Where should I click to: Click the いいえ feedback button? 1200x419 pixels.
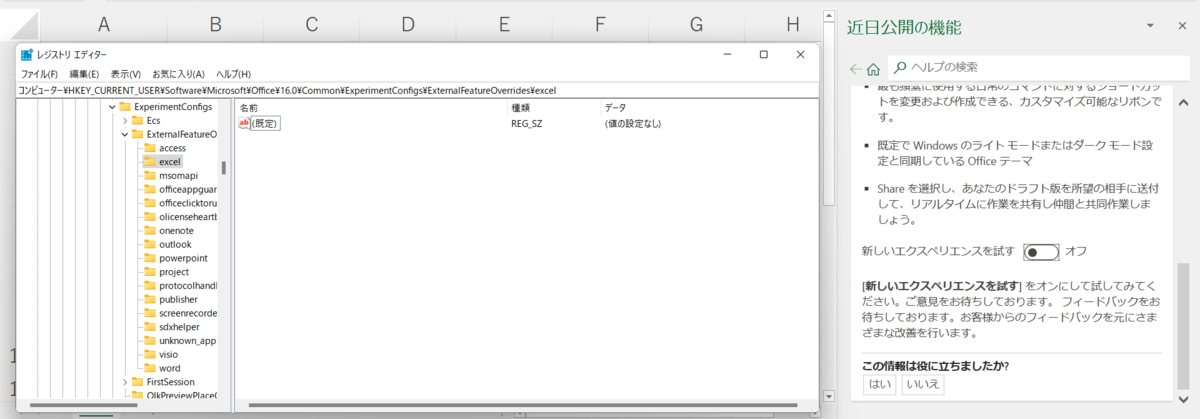click(922, 384)
